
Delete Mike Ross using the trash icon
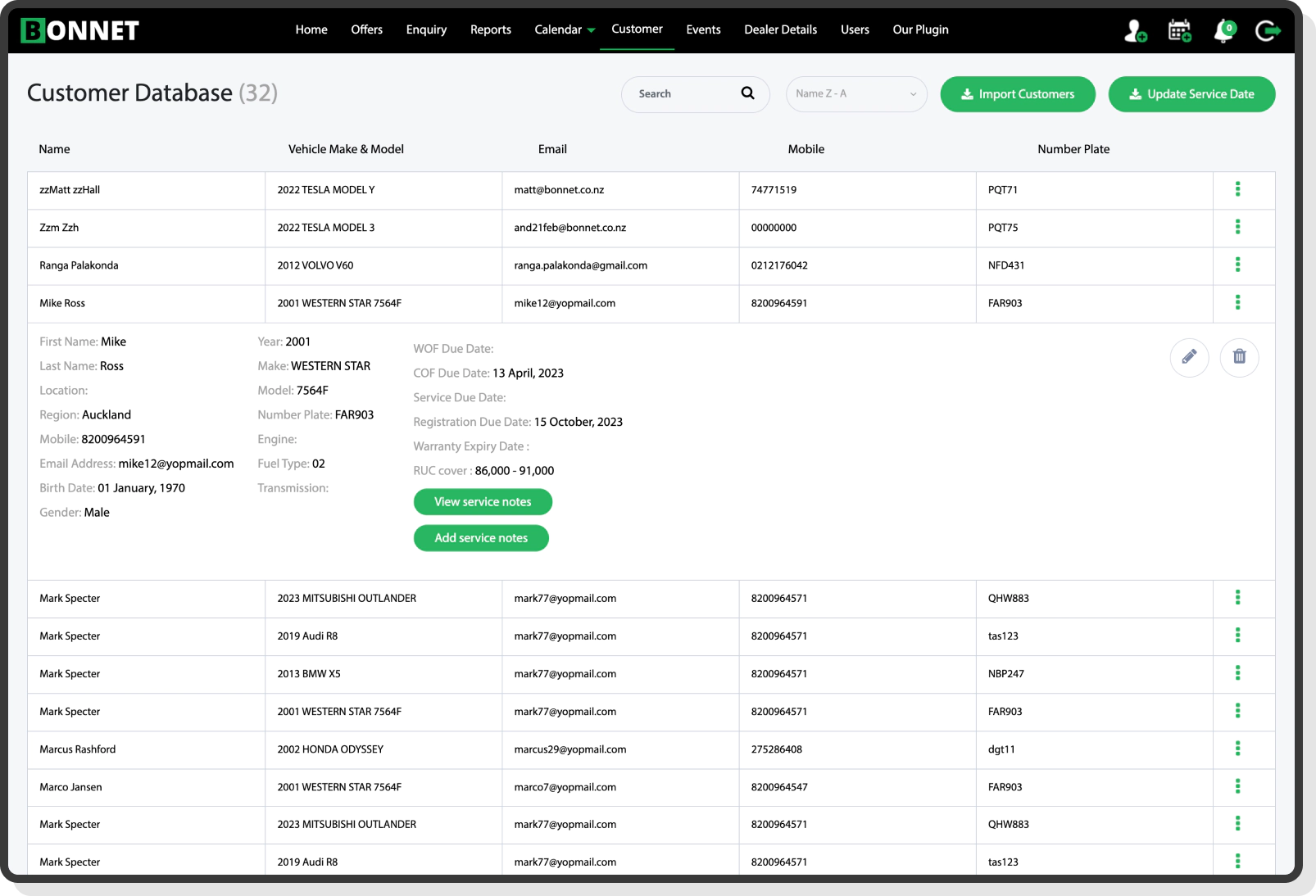coord(1239,358)
